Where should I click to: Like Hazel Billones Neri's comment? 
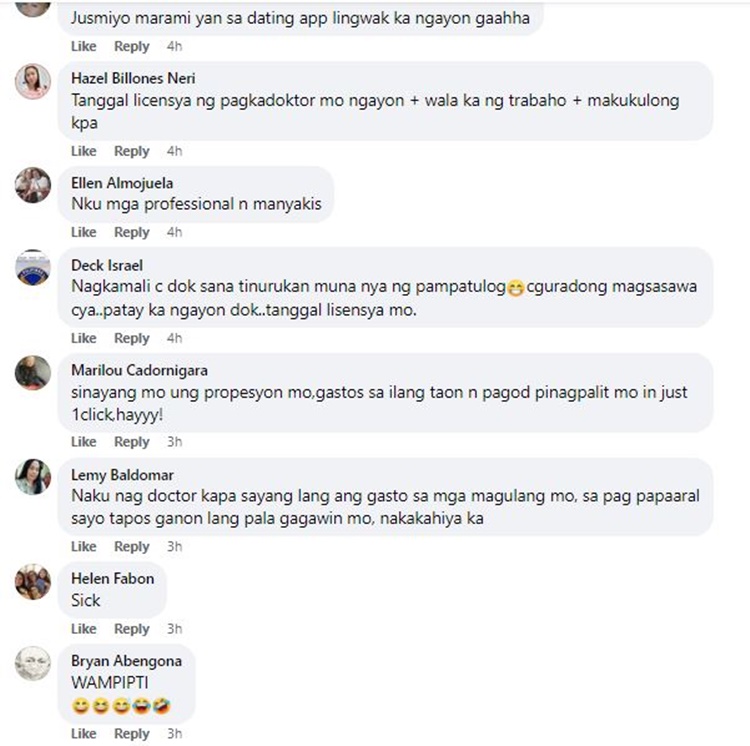coord(84,151)
